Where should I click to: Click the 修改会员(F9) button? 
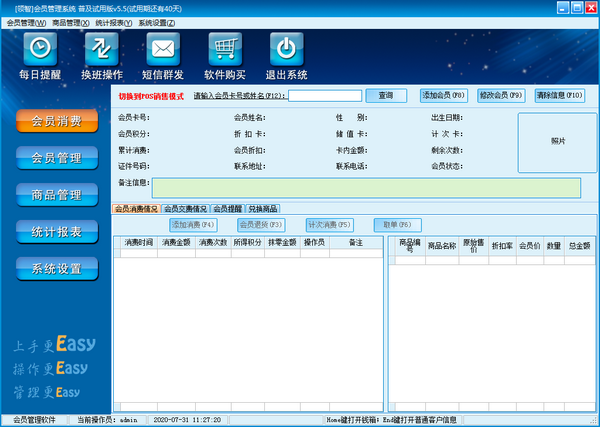501,96
